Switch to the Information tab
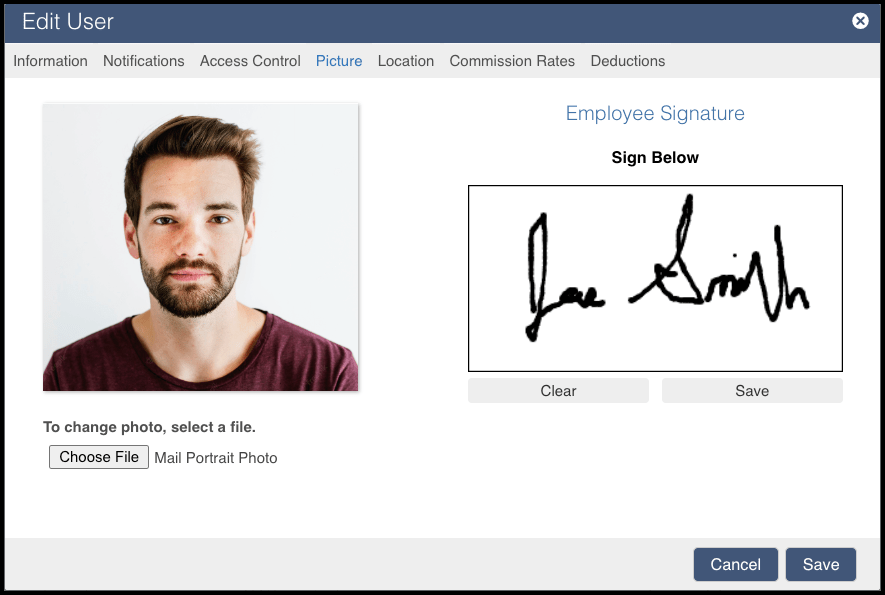 (x=50, y=61)
